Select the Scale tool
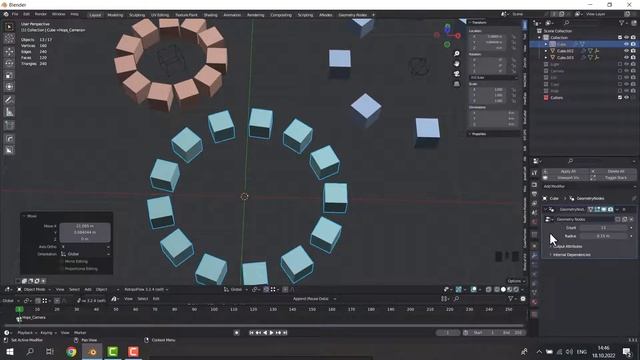The width and height of the screenshot is (640, 360). click(9, 75)
